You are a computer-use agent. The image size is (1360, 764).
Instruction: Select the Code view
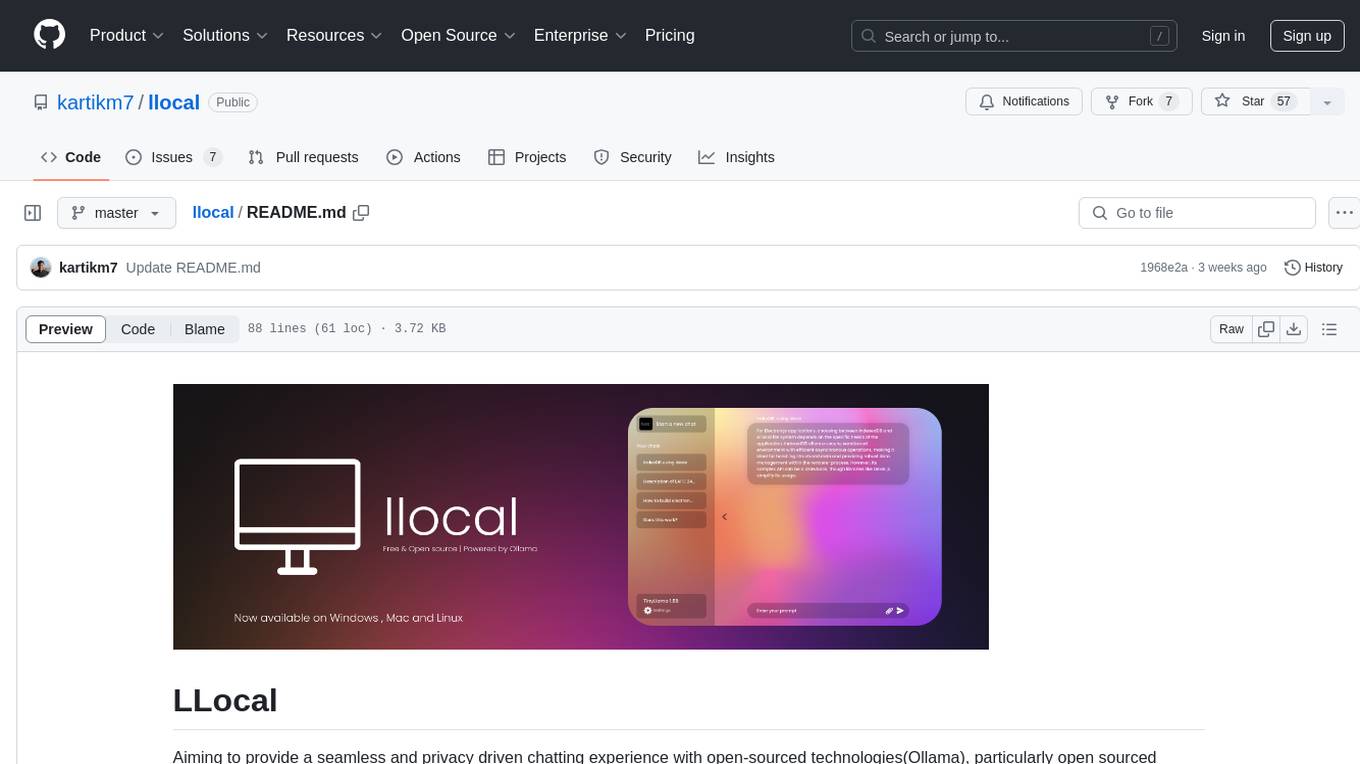pyautogui.click(x=138, y=329)
